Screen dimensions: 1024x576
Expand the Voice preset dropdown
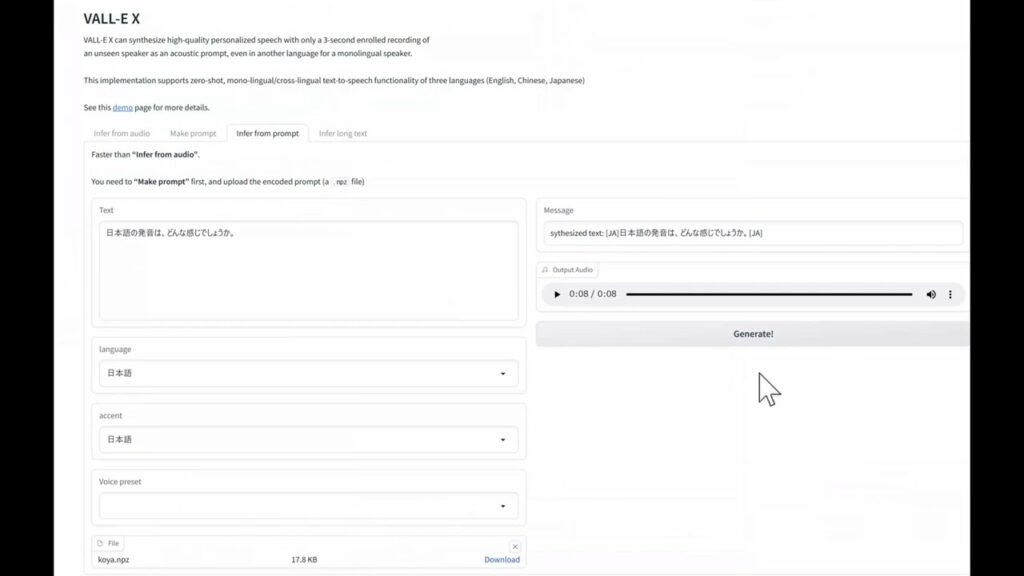point(308,506)
